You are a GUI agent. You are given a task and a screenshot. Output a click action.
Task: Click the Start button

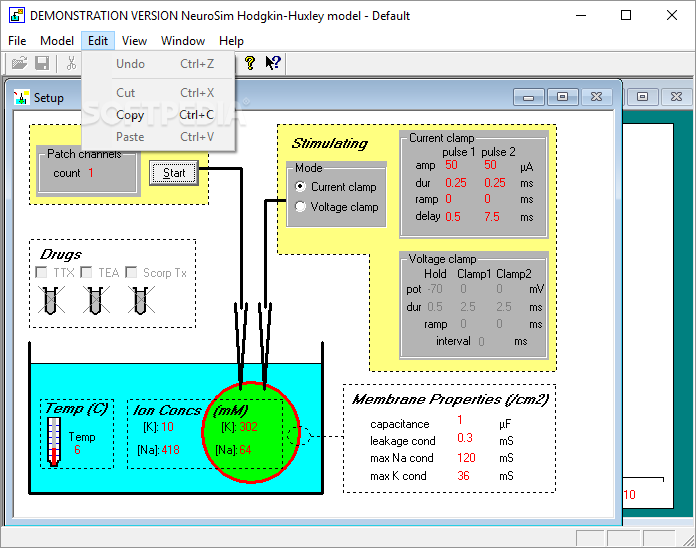pyautogui.click(x=174, y=173)
